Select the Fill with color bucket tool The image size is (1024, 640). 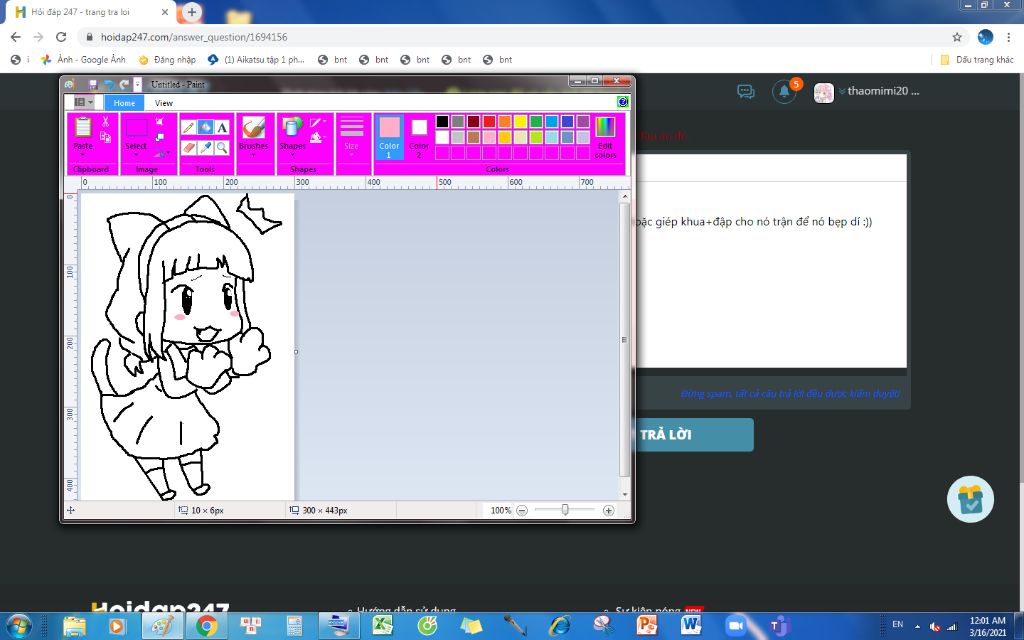pyautogui.click(x=205, y=127)
